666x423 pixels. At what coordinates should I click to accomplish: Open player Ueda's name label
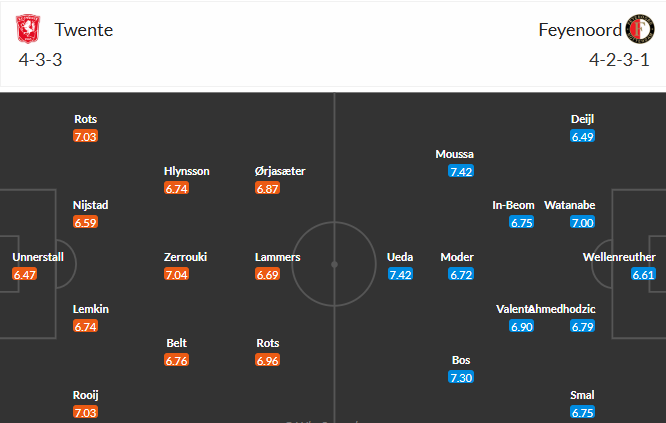click(x=400, y=257)
